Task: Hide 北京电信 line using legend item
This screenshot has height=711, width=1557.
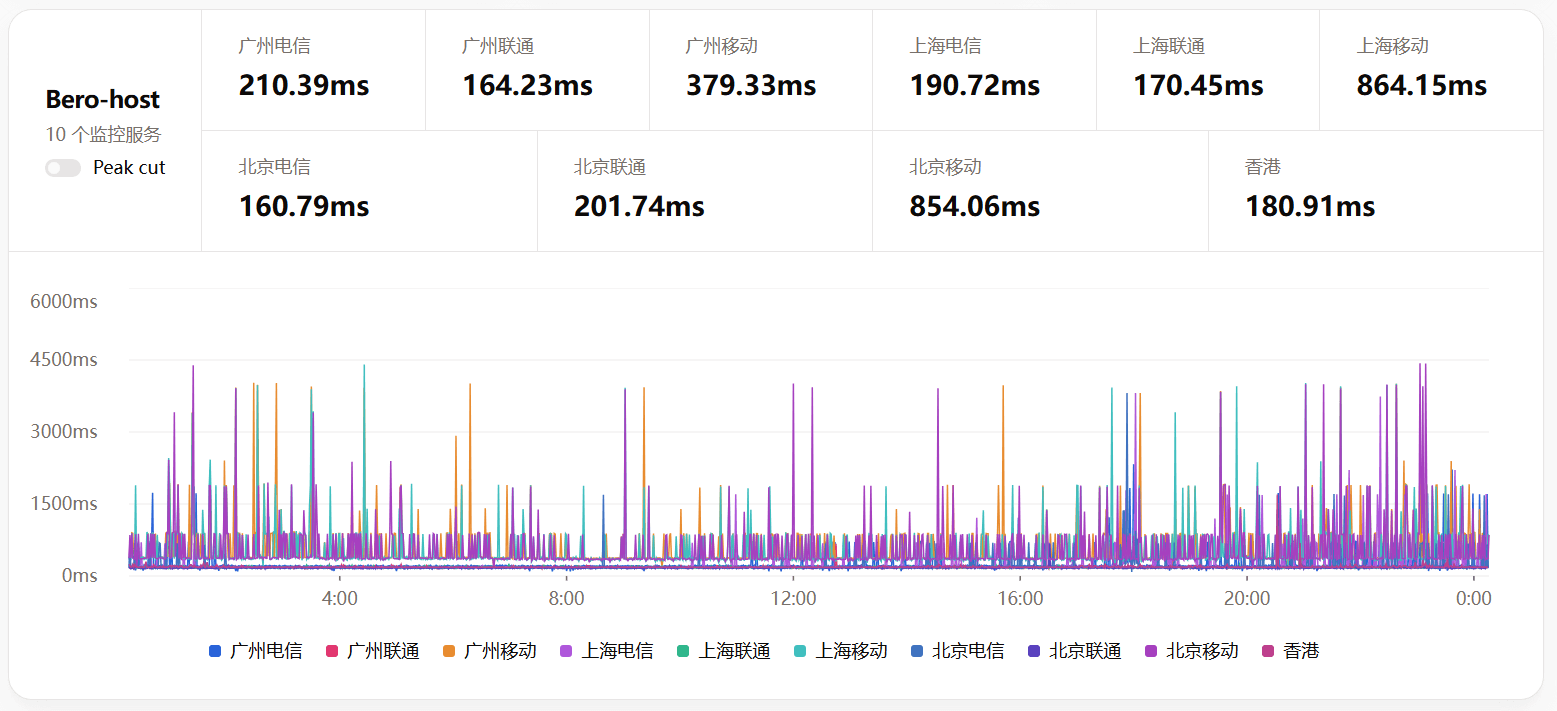Action: [x=957, y=651]
